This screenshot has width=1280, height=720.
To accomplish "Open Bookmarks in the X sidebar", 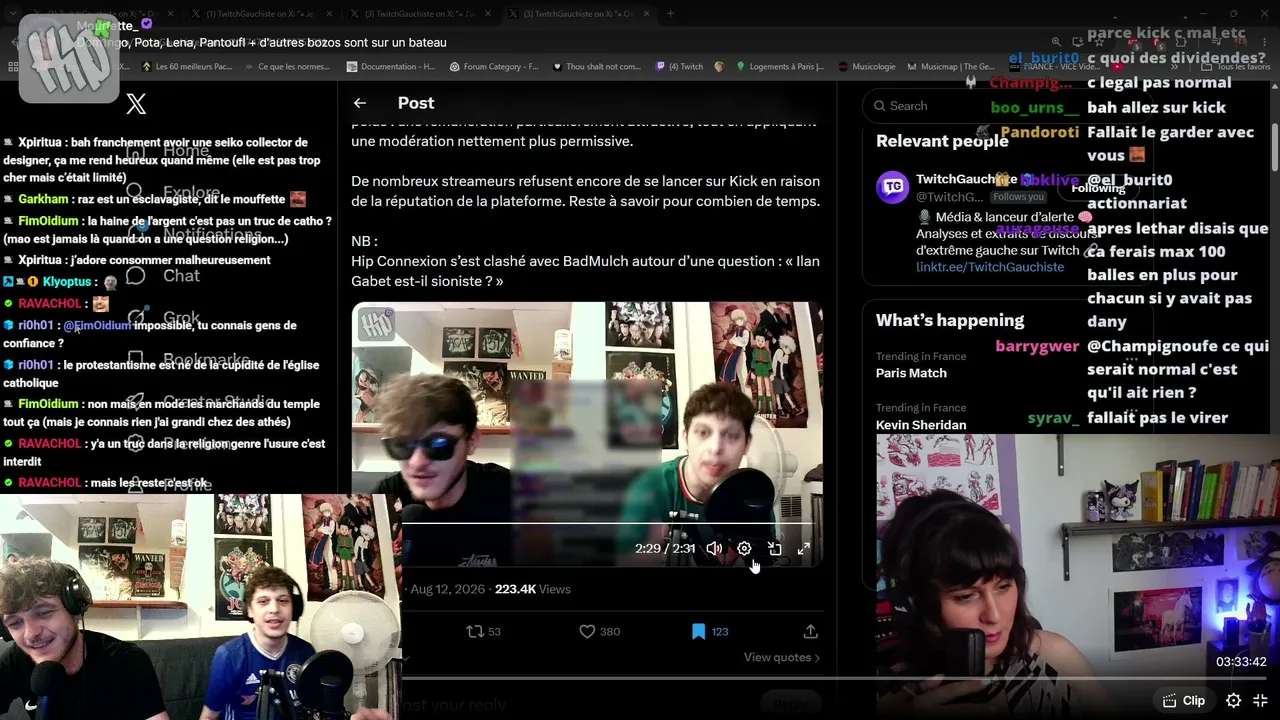I will coord(189,360).
